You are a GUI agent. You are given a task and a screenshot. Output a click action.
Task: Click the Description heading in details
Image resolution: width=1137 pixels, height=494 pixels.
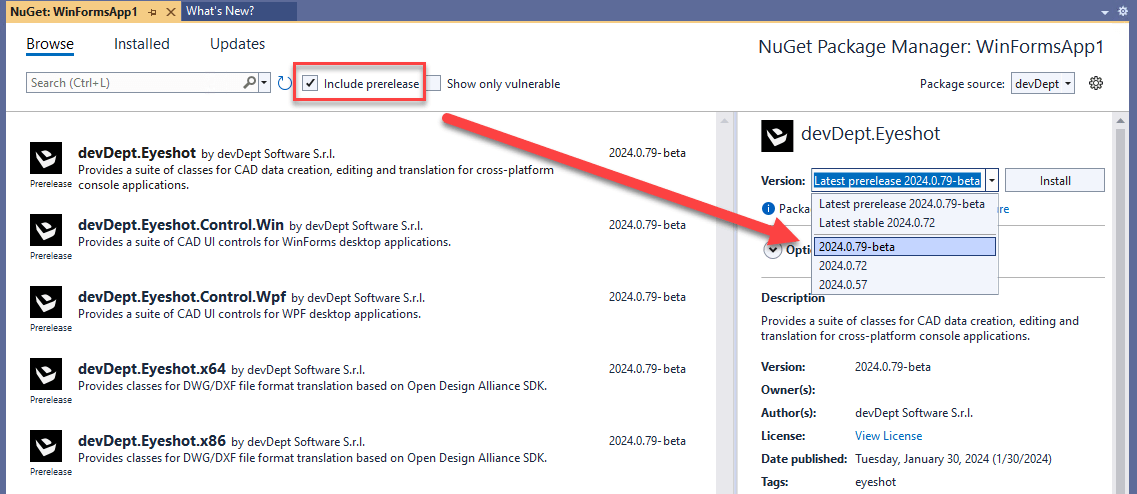coord(793,298)
